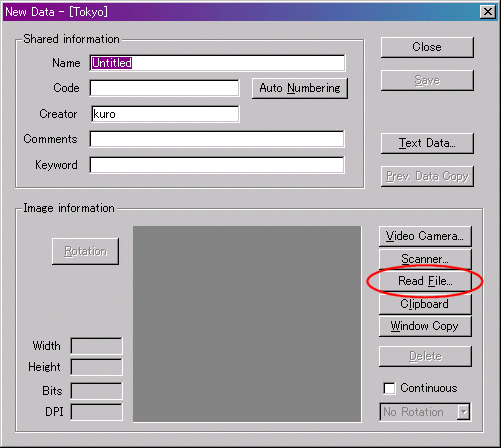Click the Close button at top right

(427, 47)
